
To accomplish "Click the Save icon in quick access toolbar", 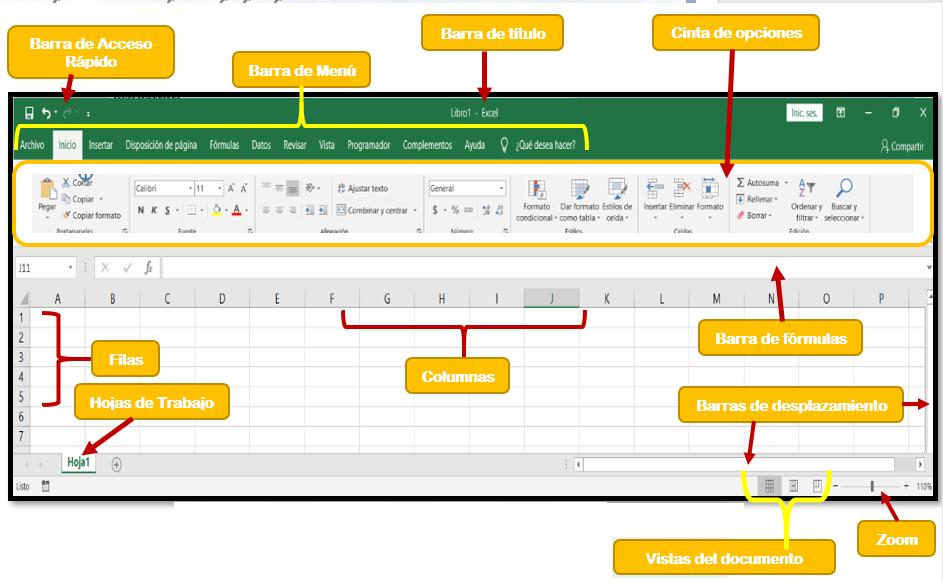I will click(x=29, y=113).
